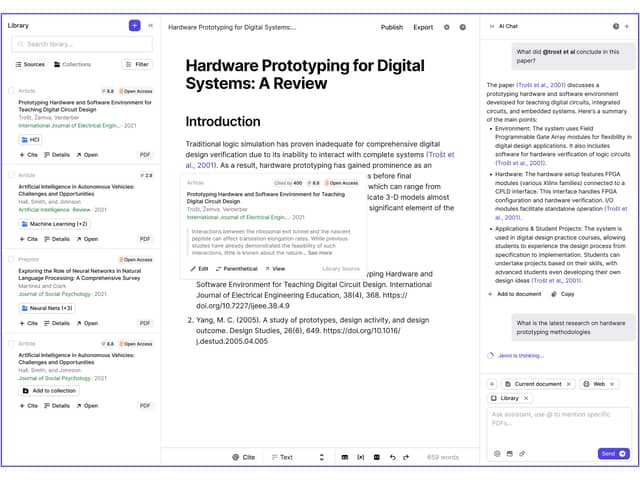Image resolution: width=640 pixels, height=480 pixels.
Task: Redo the last edit
Action: pyautogui.click(x=406, y=457)
